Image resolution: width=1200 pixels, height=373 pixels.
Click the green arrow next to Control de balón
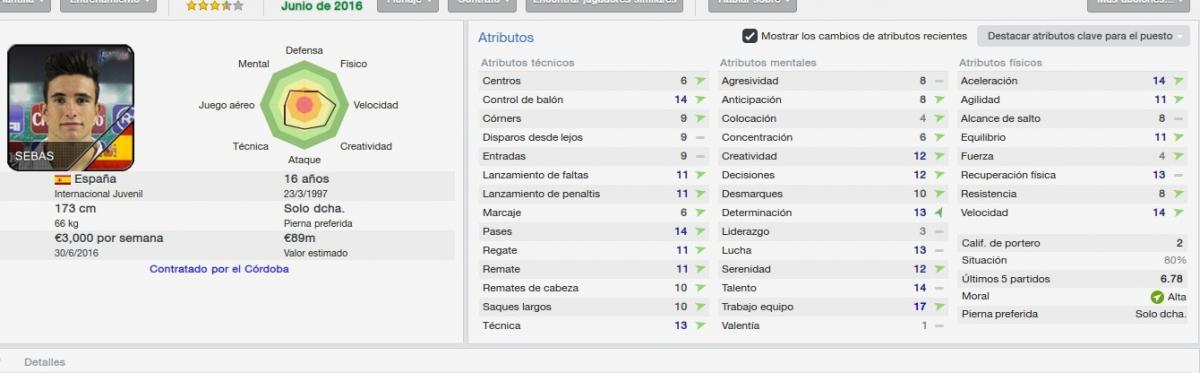699,100
